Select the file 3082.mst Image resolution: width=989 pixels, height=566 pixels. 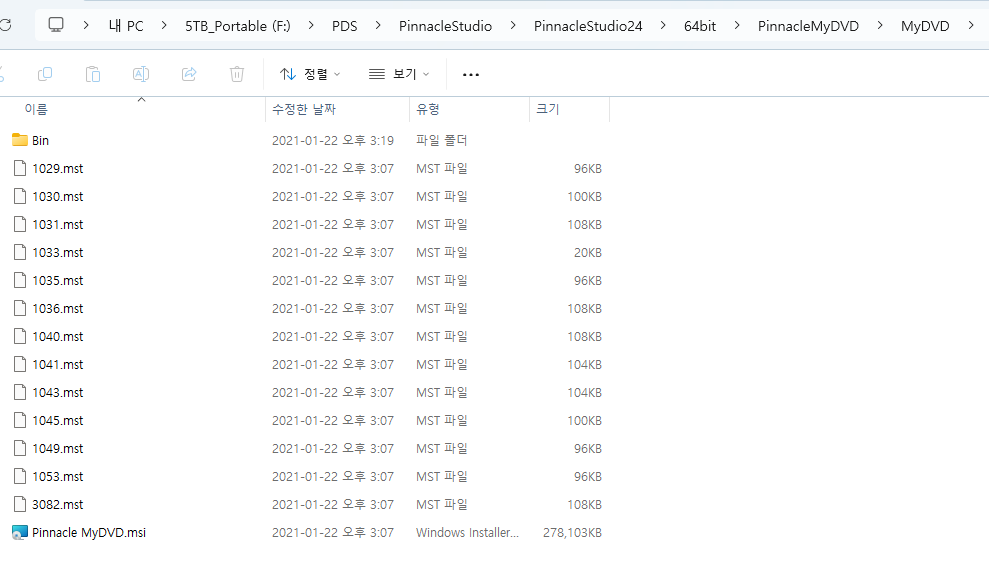tap(57, 505)
